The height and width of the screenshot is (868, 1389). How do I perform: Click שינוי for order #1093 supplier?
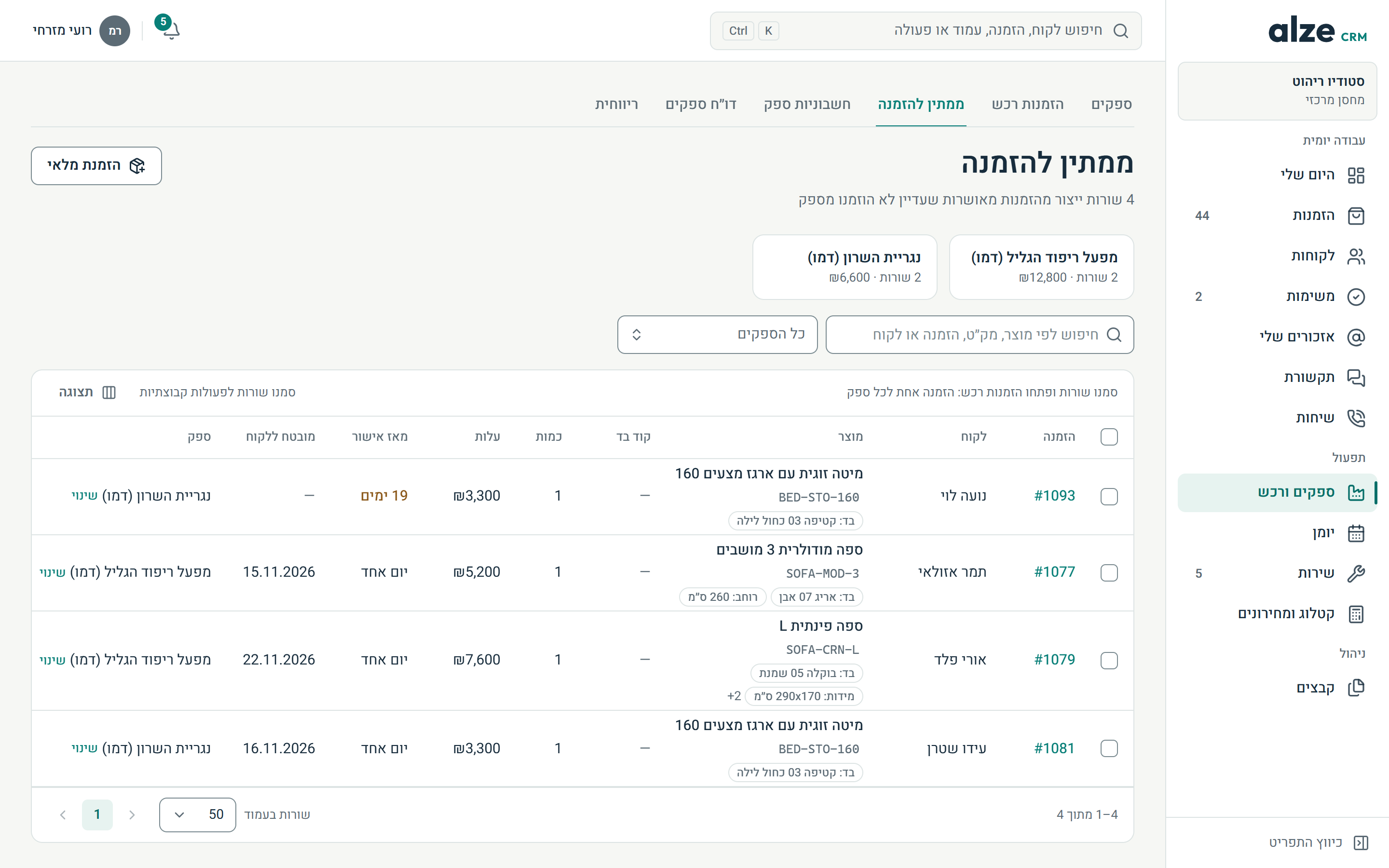84,496
